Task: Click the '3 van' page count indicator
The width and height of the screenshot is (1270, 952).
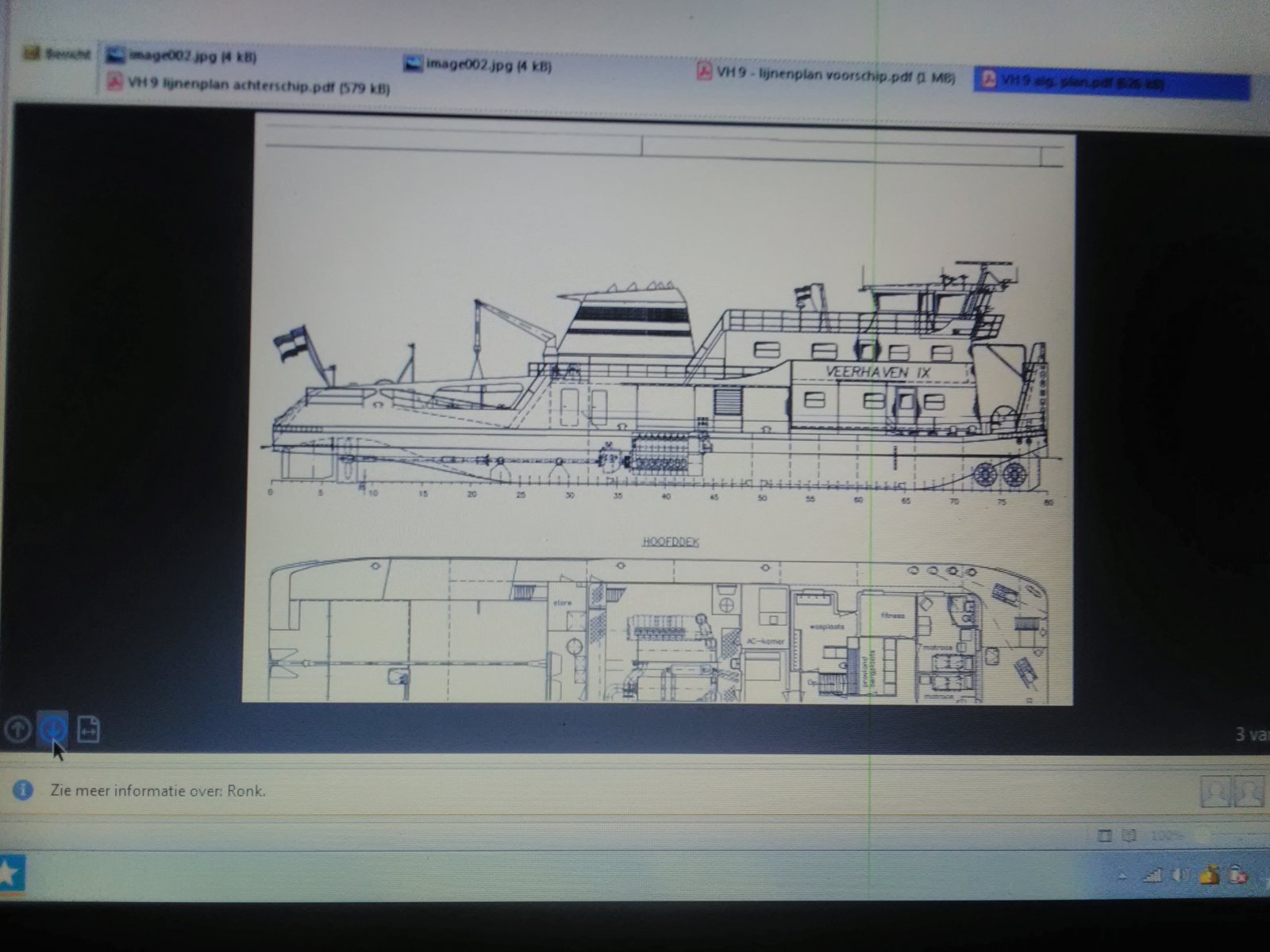Action: click(1252, 735)
